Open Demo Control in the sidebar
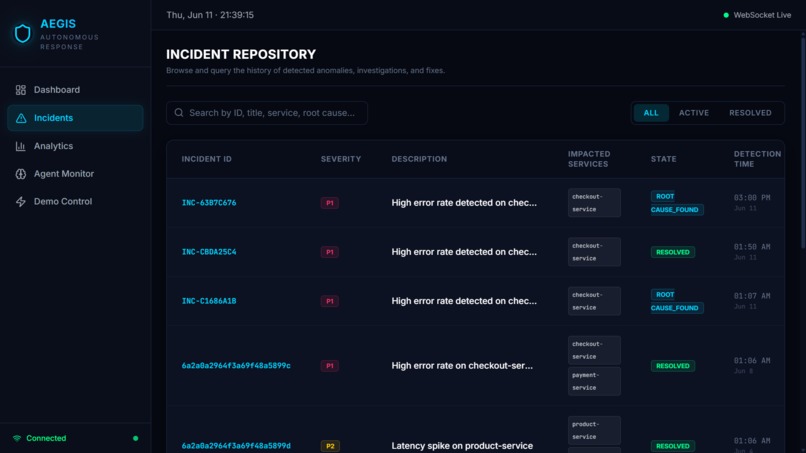806x453 pixels. [76, 202]
